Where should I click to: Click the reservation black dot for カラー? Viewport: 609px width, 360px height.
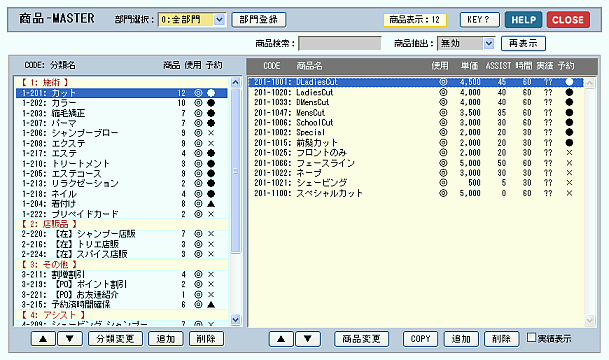pos(211,103)
